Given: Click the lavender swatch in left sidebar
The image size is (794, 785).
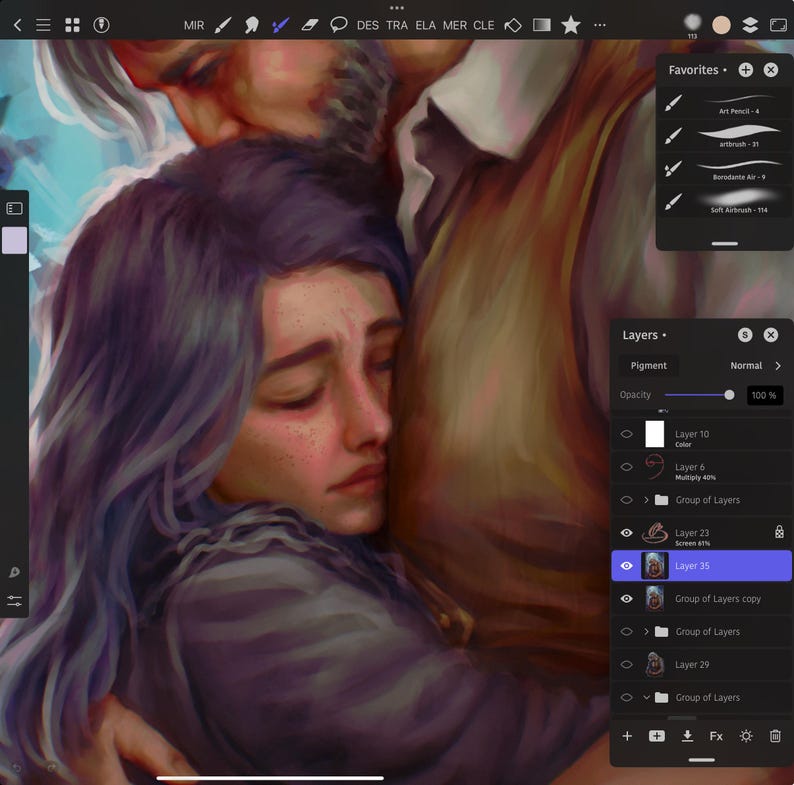Looking at the screenshot, I should tap(14, 240).
